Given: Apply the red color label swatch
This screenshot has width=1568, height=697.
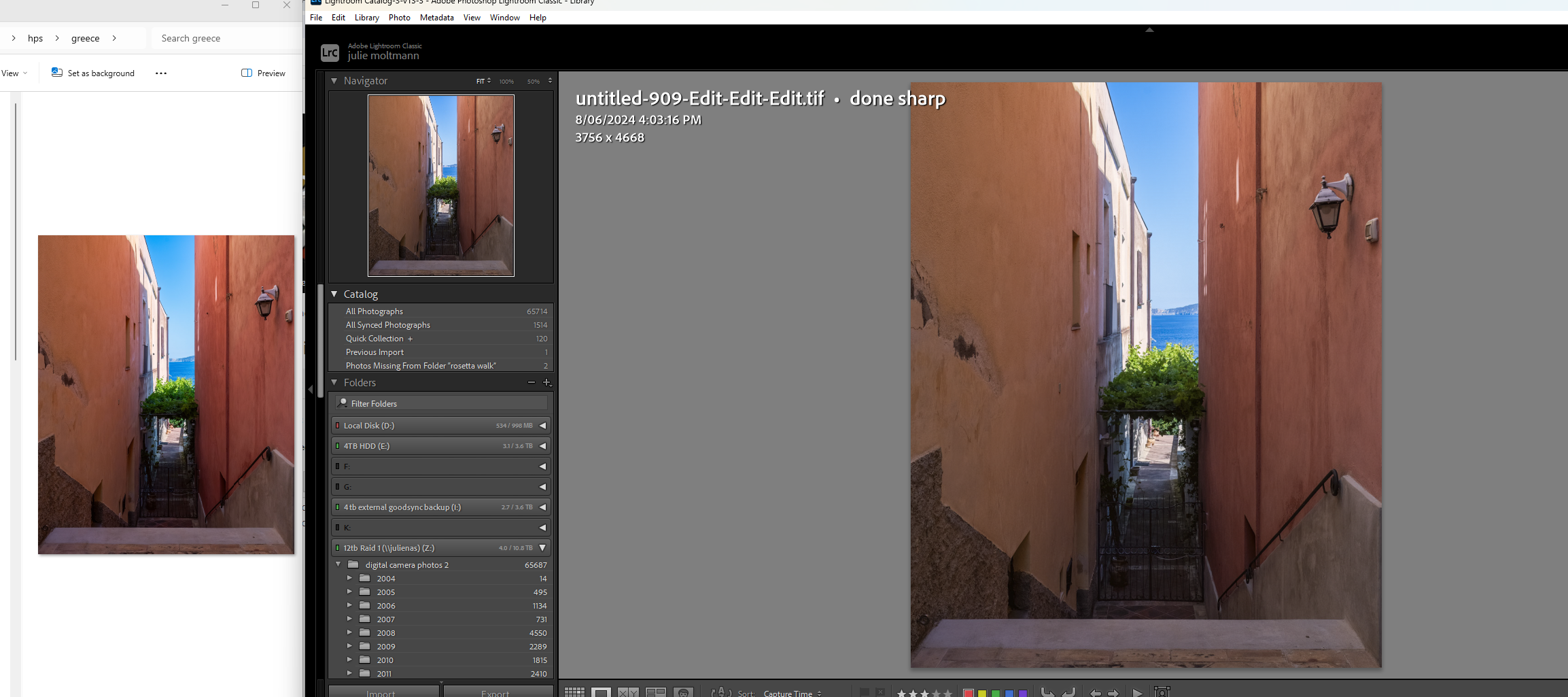Looking at the screenshot, I should click(x=969, y=693).
